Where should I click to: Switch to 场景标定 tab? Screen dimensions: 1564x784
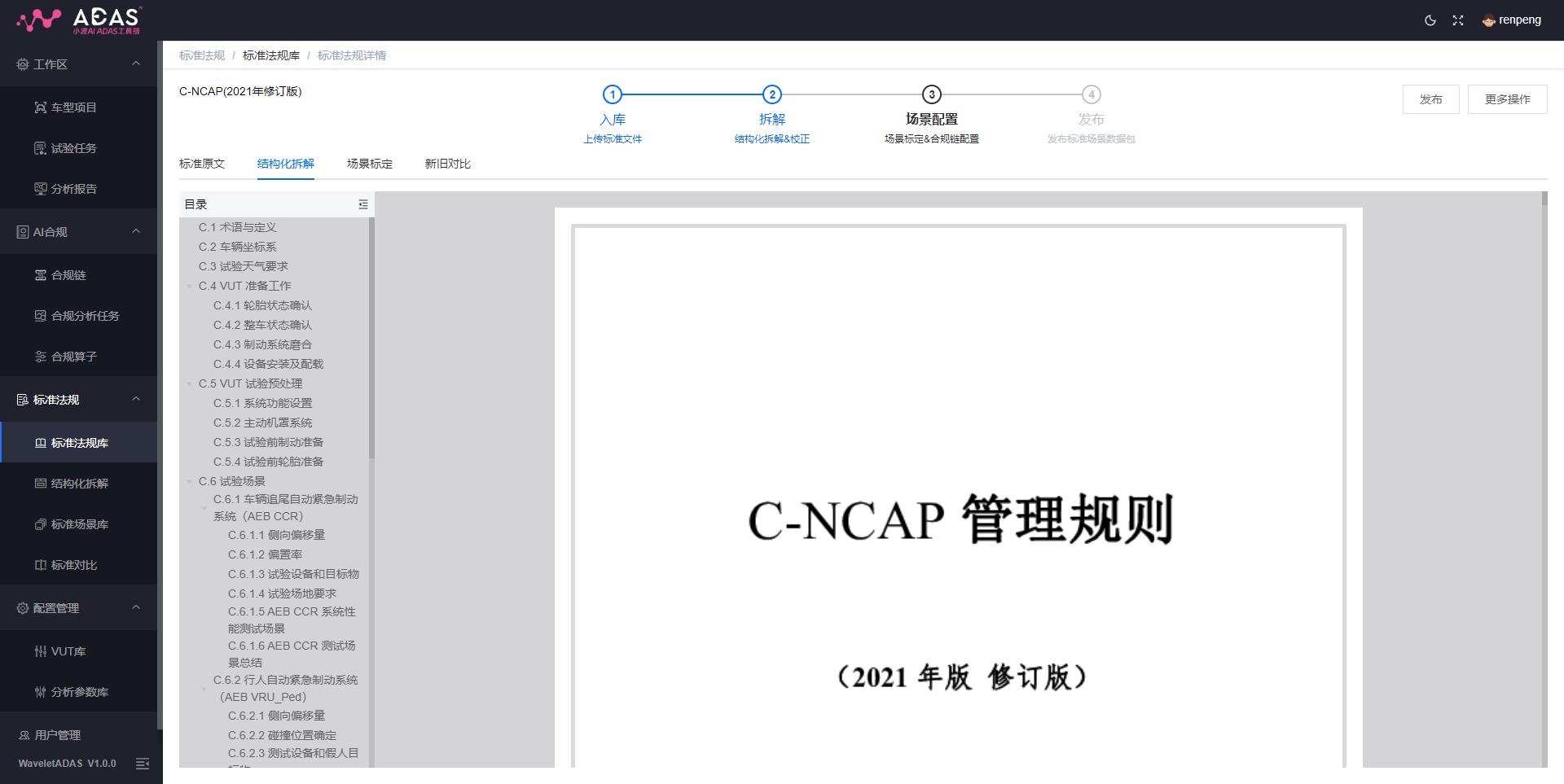(x=370, y=164)
